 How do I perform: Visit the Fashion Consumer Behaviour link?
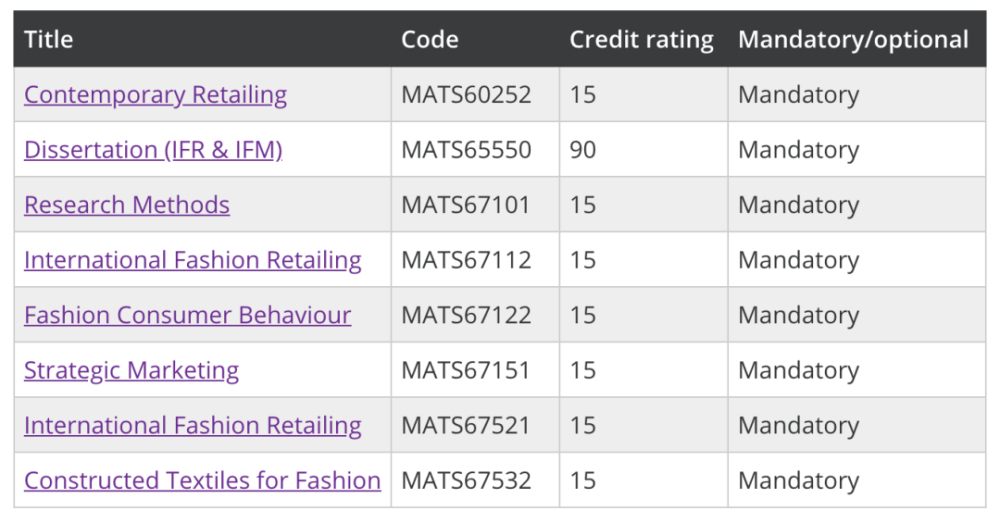[x=188, y=315]
